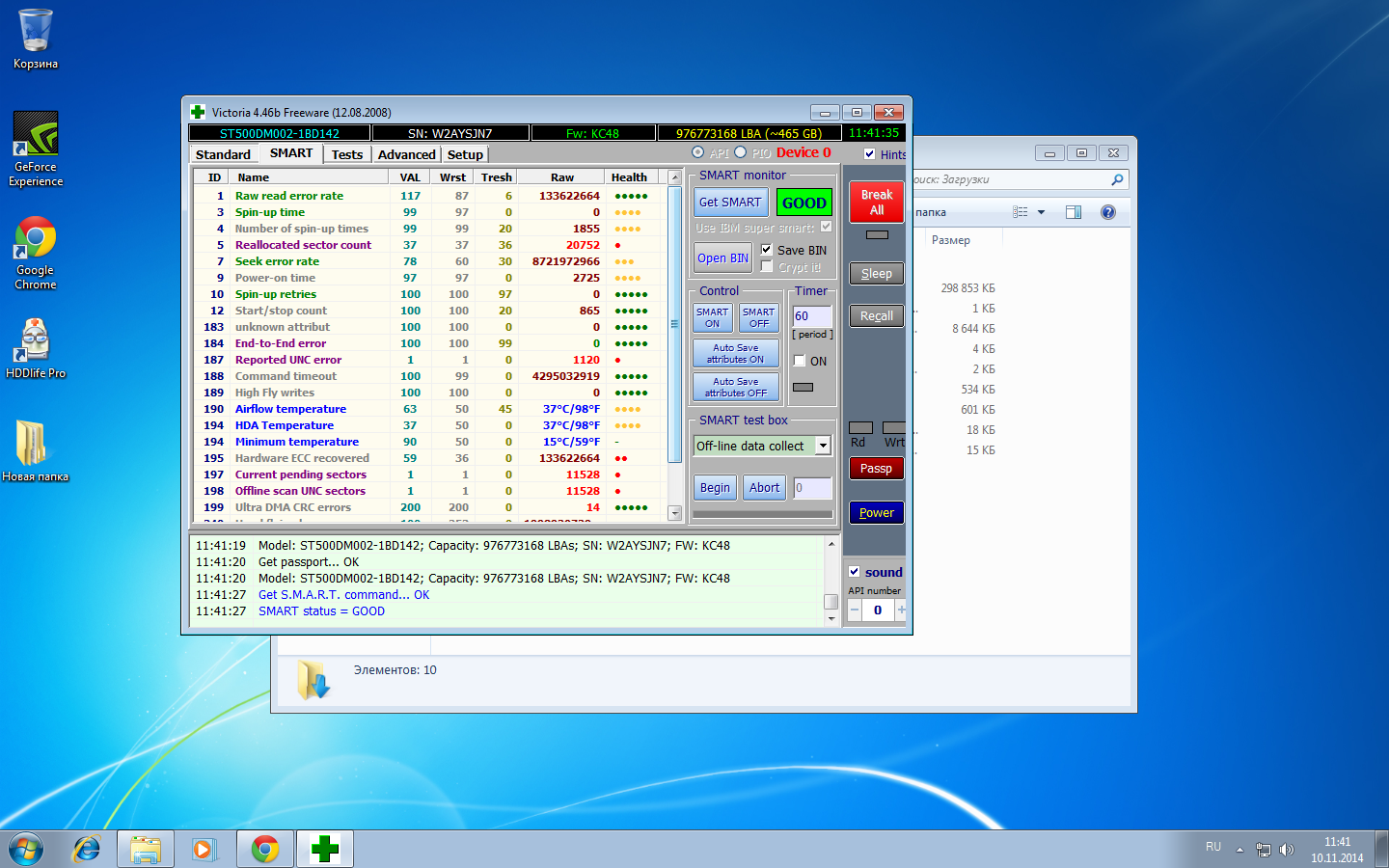Uncheck the sound checkbox
The image size is (1389, 868).
point(854,571)
